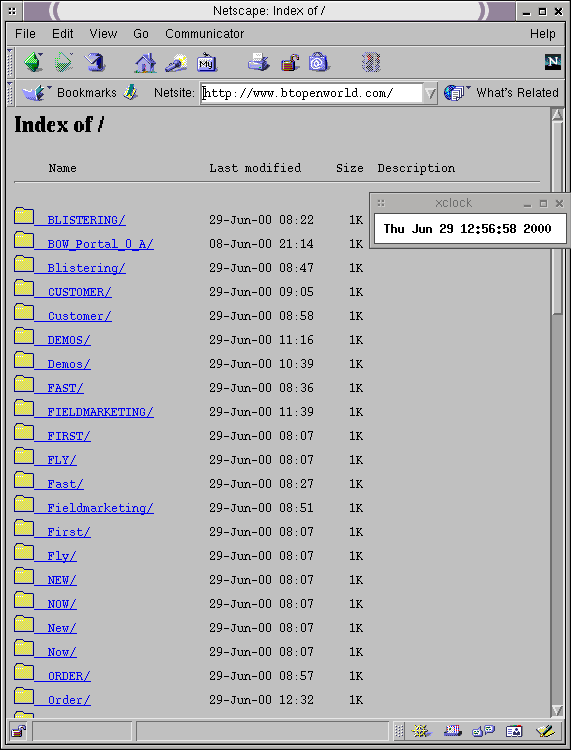
Task: Open the BOW_Portal_O_A/ directory link
Action: tap(100, 244)
